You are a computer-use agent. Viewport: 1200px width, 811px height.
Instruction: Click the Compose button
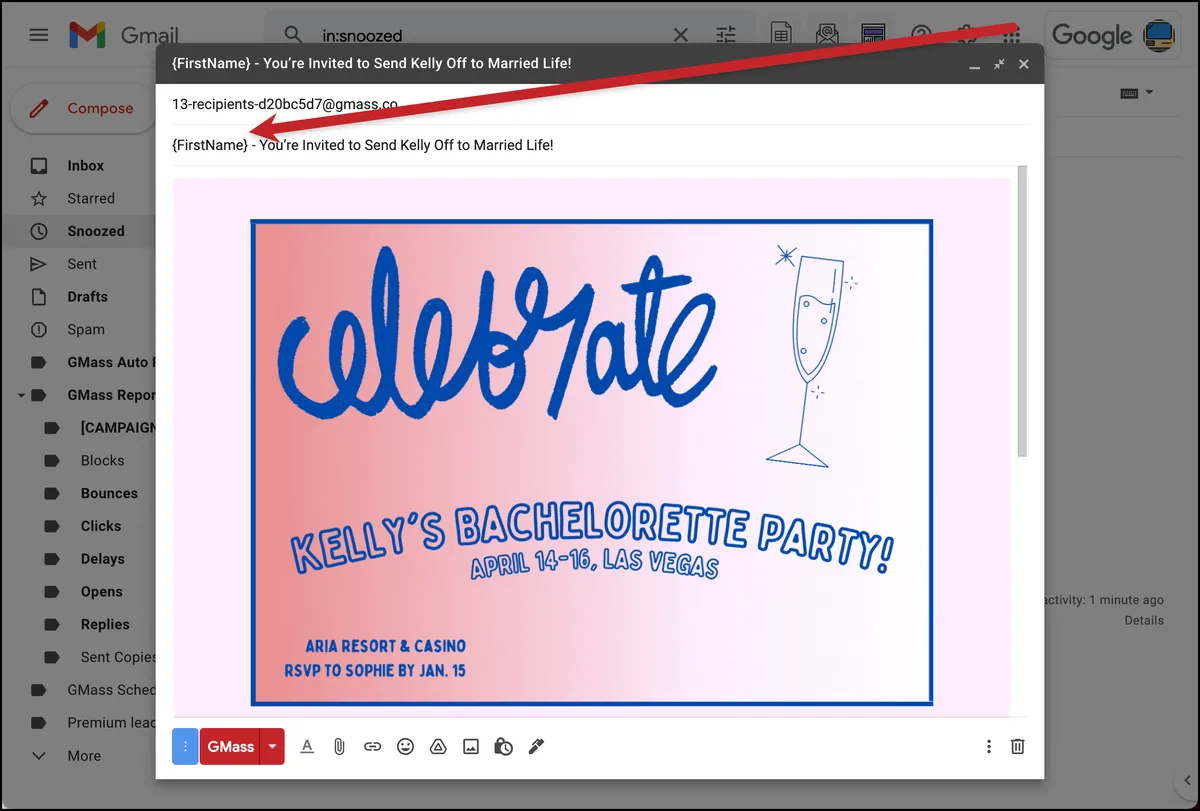(82, 108)
